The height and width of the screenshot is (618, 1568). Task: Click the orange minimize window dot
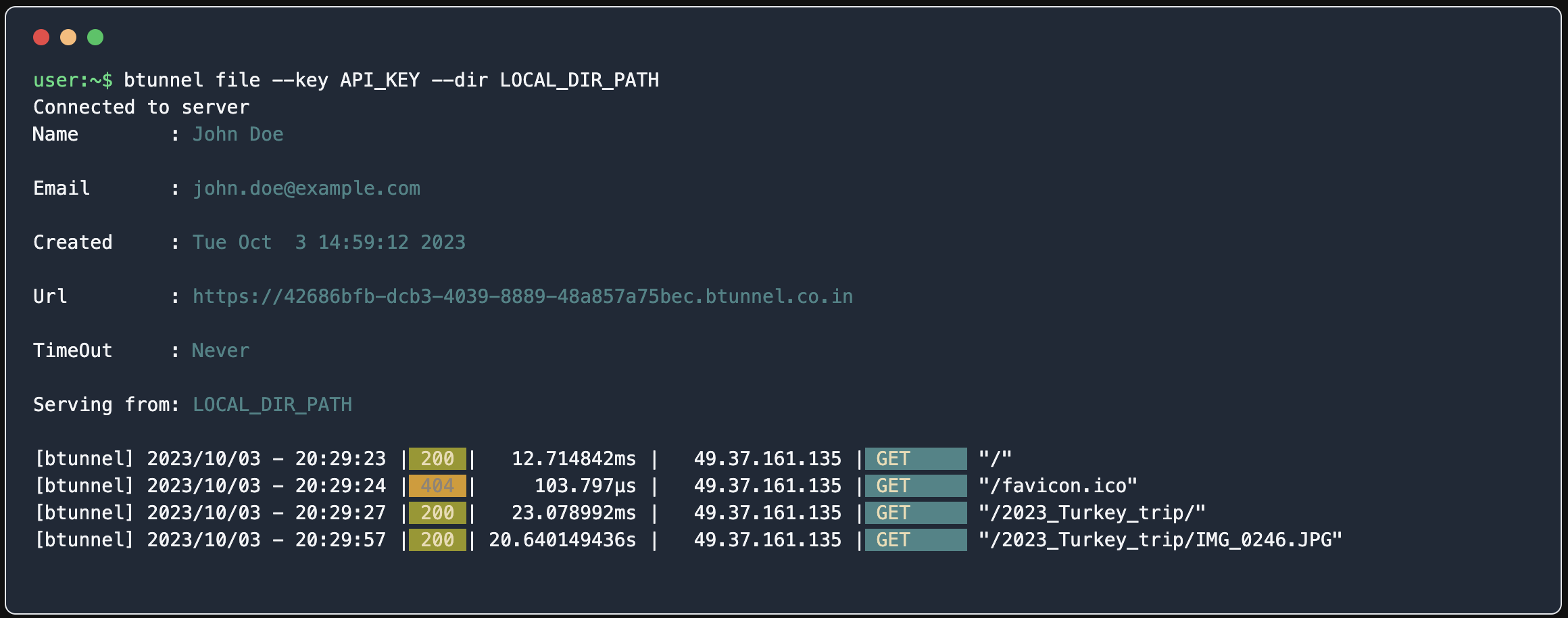68,37
